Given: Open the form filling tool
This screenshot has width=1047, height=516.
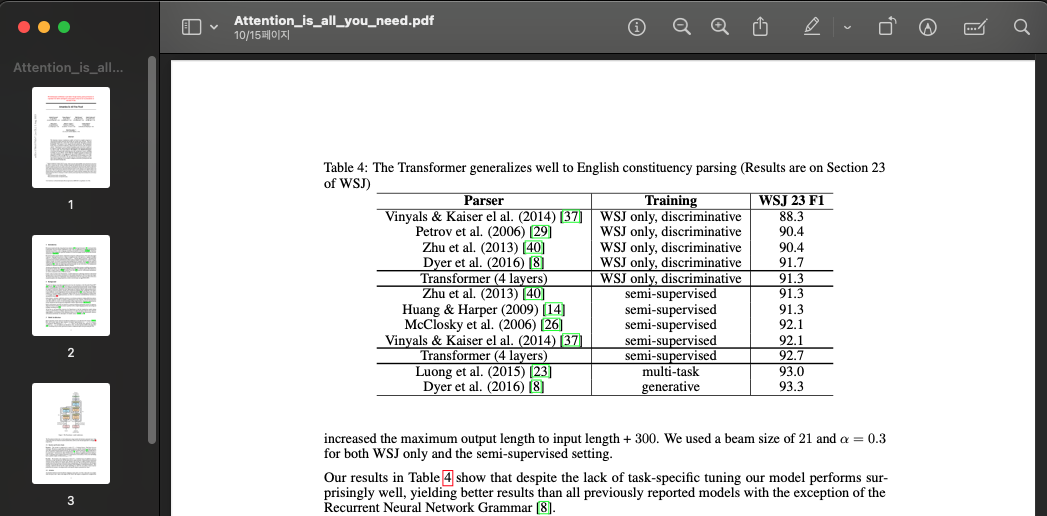Looking at the screenshot, I should pyautogui.click(x=975, y=27).
